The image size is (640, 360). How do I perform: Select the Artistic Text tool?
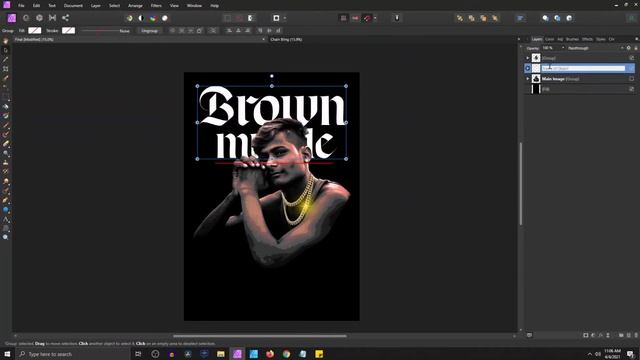tap(6, 219)
